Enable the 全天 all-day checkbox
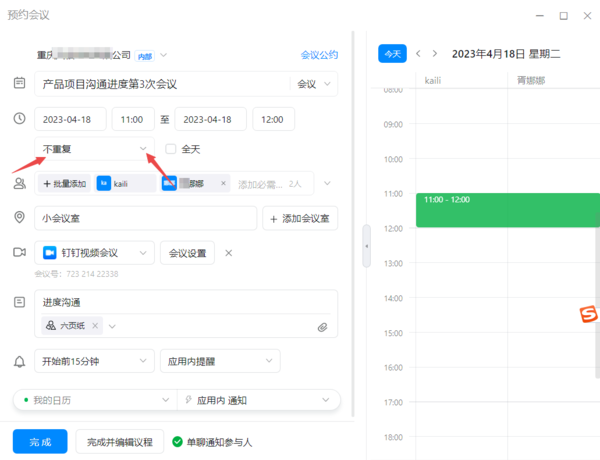 (171, 149)
